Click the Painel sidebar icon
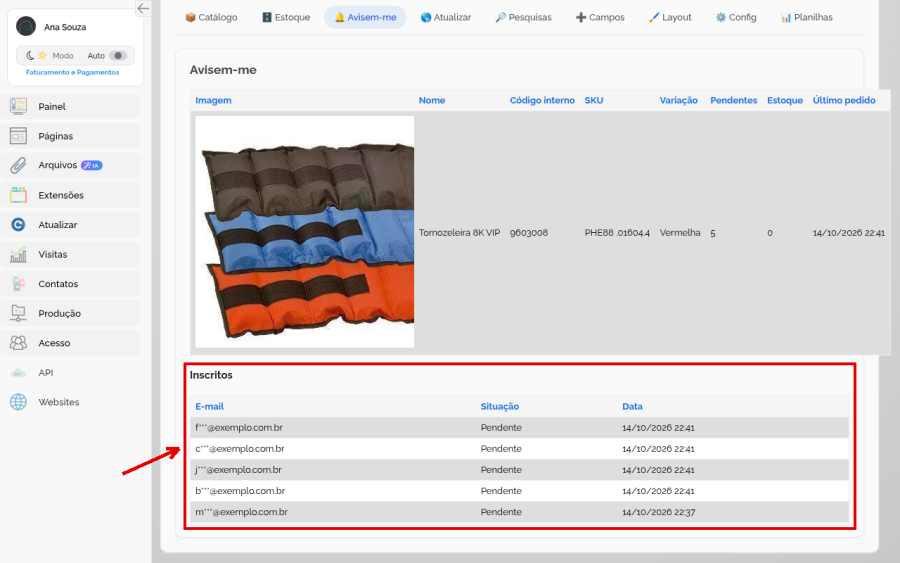The width and height of the screenshot is (900, 563). pyautogui.click(x=18, y=106)
